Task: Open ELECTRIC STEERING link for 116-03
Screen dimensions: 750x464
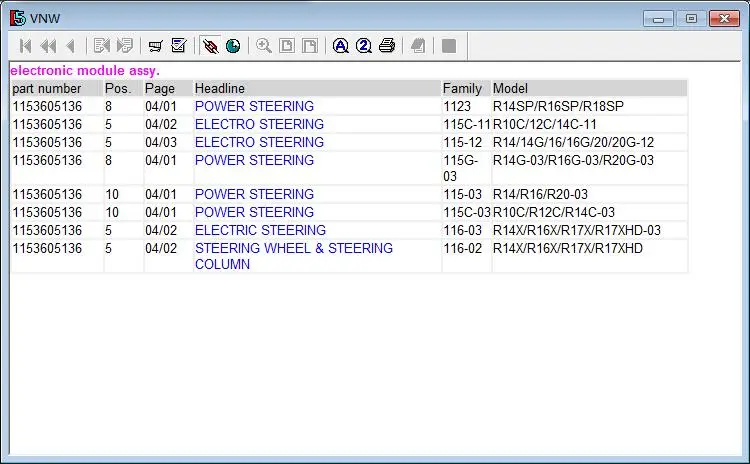Action: click(260, 231)
